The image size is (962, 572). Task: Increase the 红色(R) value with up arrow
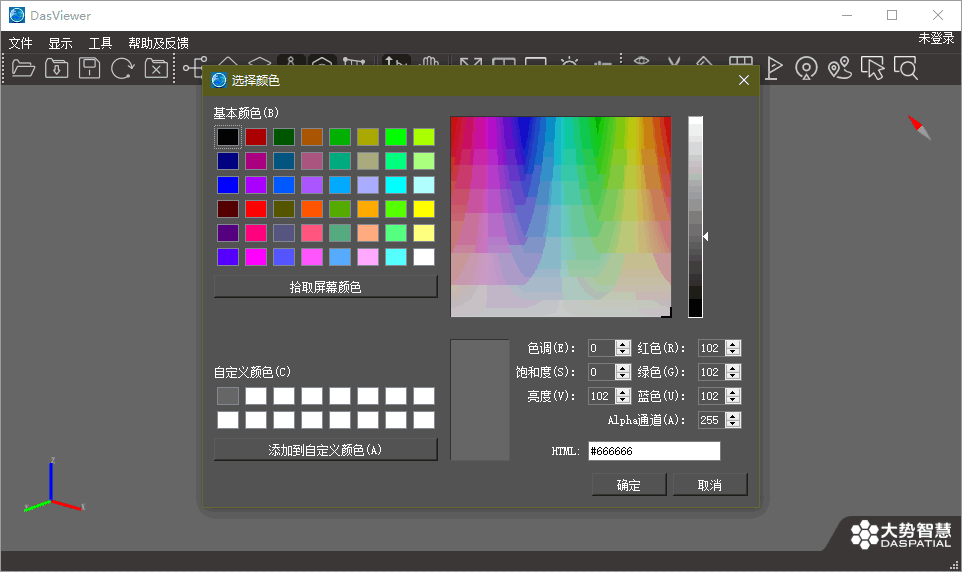click(733, 344)
